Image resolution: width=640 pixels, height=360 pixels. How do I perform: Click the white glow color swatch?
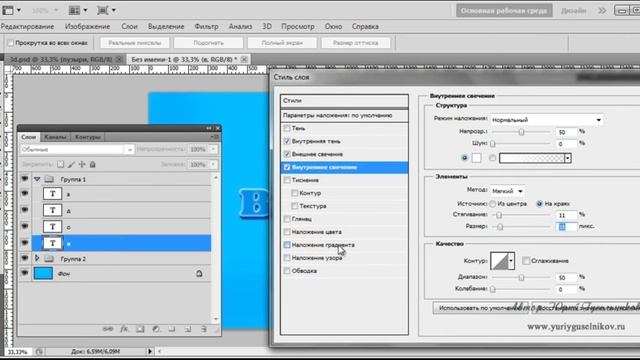pos(476,158)
